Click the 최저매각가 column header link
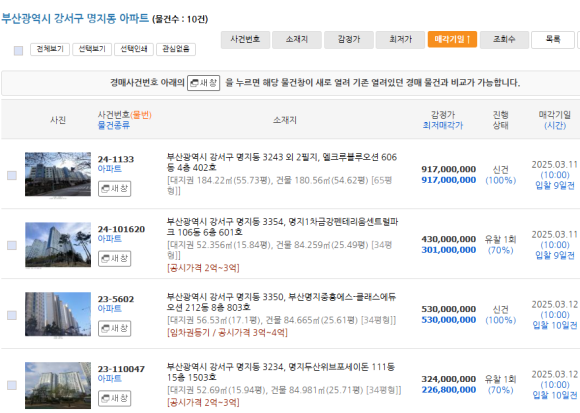 pos(443,125)
